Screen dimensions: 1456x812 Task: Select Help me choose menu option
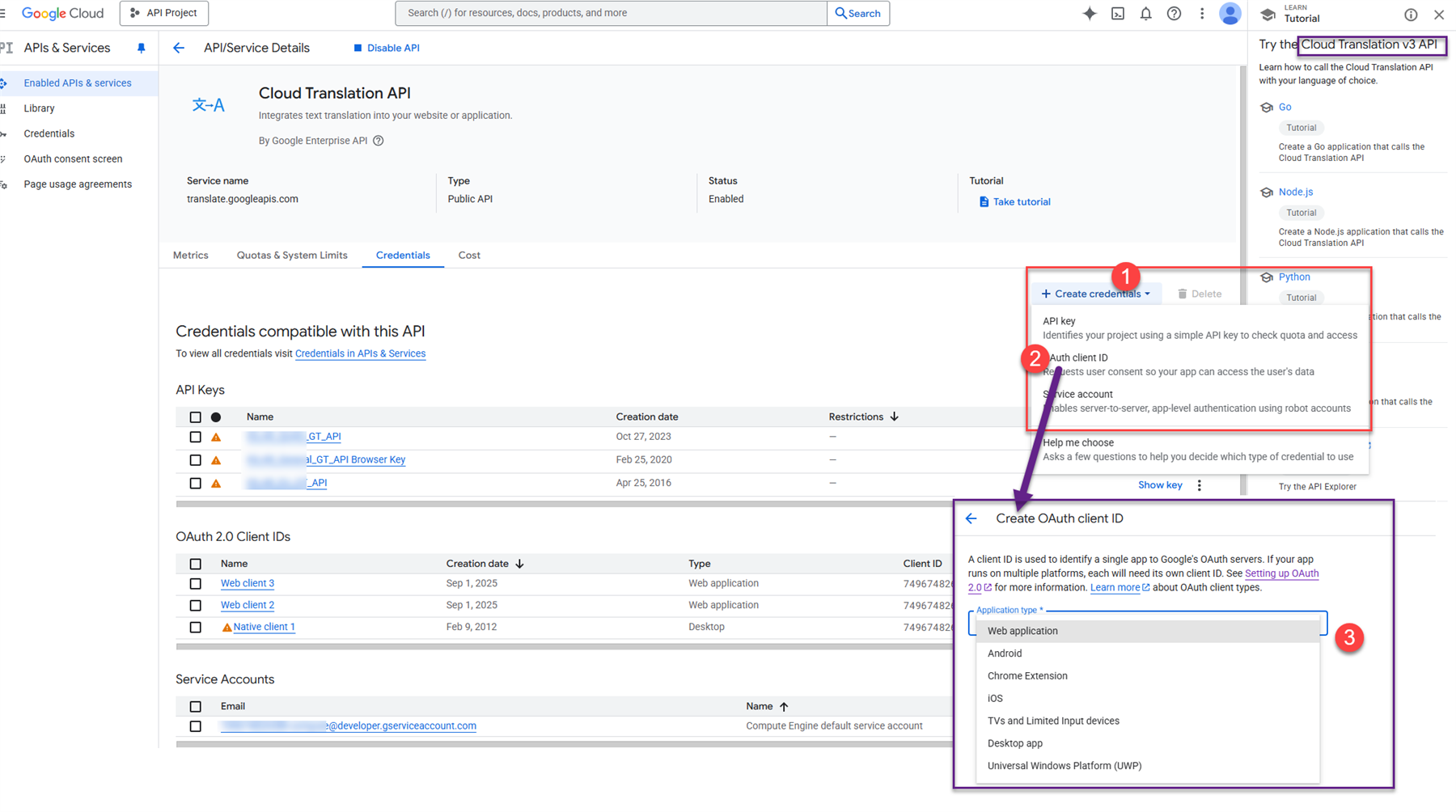[x=1200, y=450]
